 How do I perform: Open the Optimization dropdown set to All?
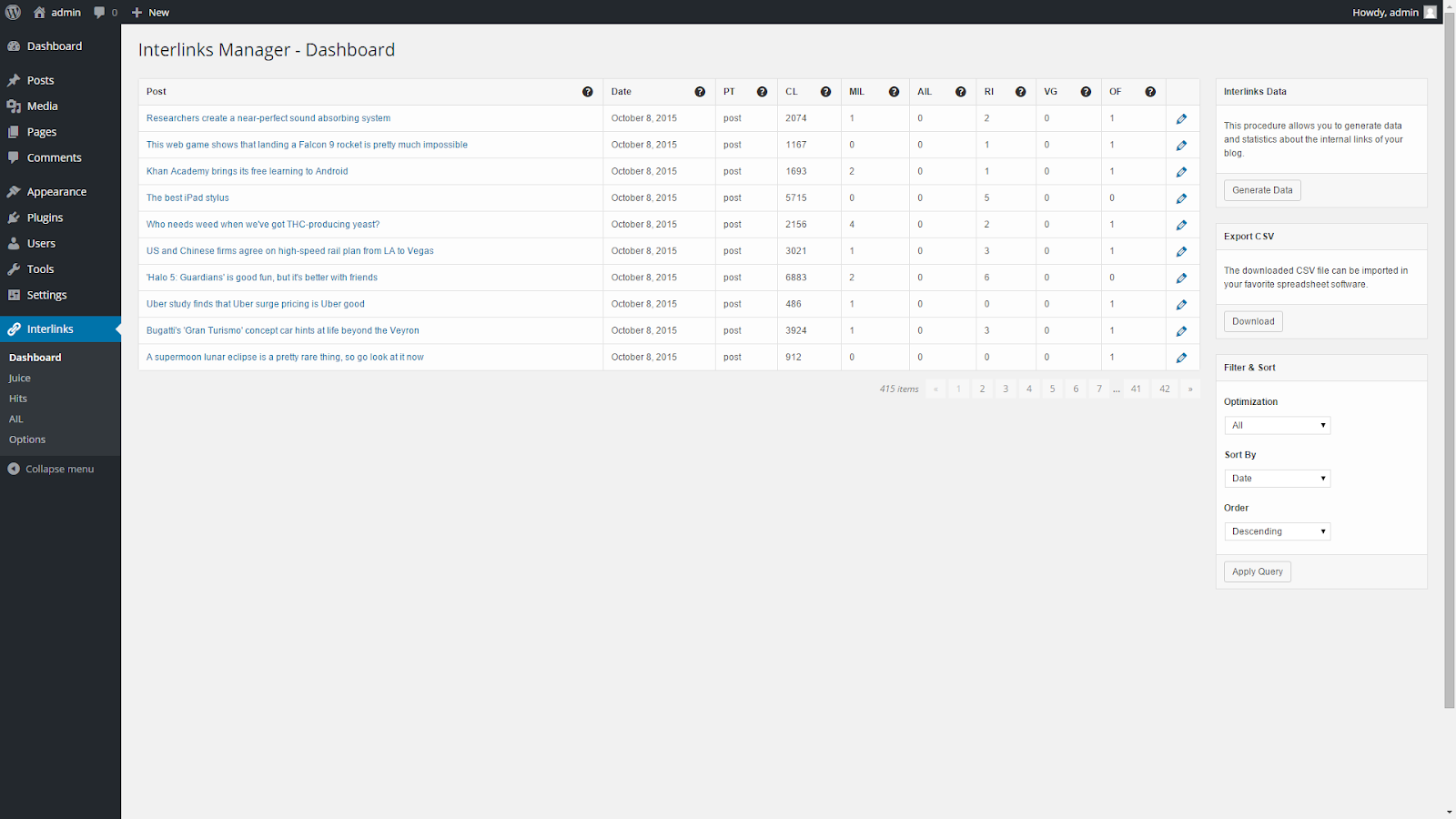(x=1277, y=425)
